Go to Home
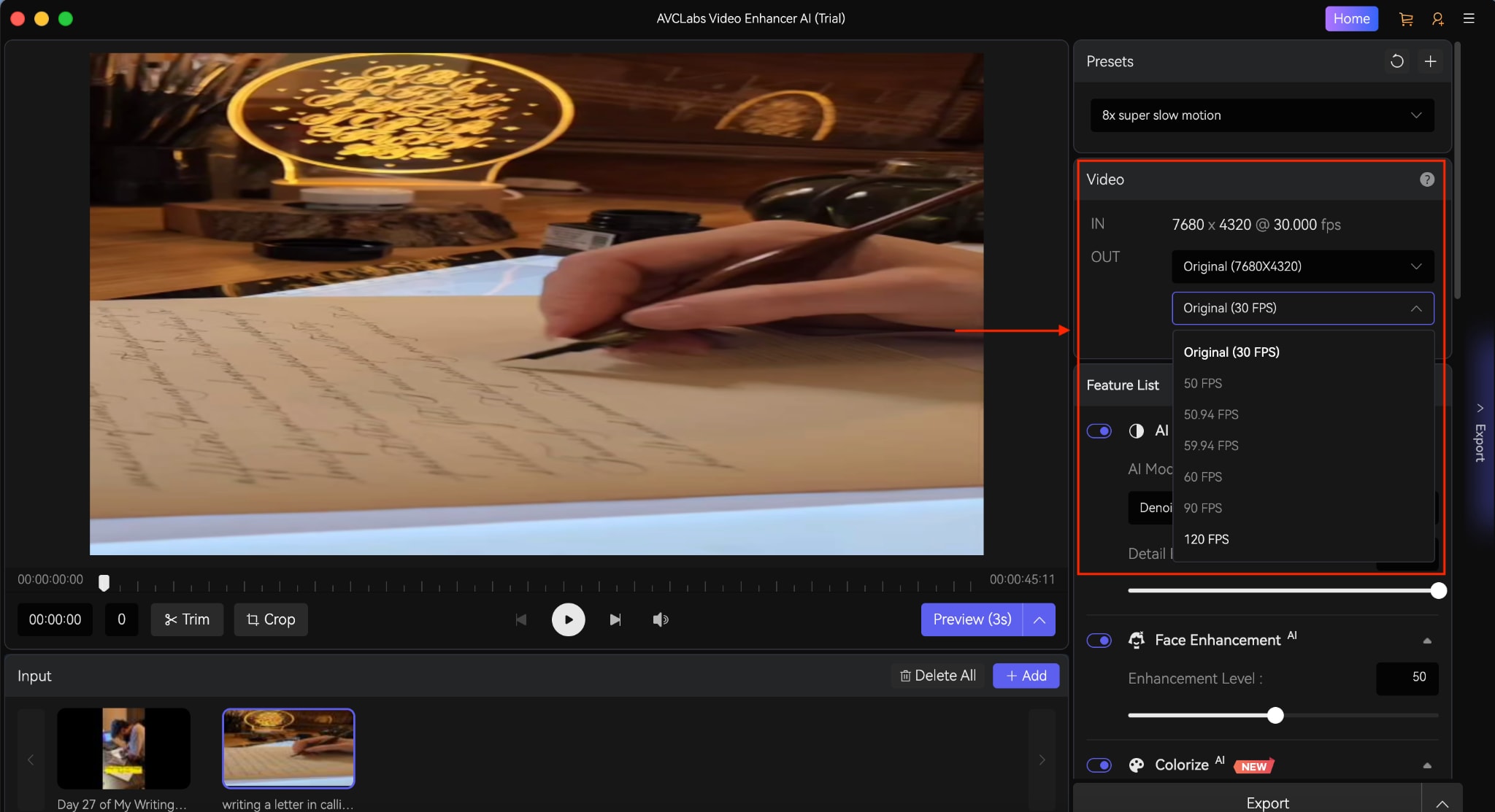Image resolution: width=1495 pixels, height=812 pixels. point(1351,18)
